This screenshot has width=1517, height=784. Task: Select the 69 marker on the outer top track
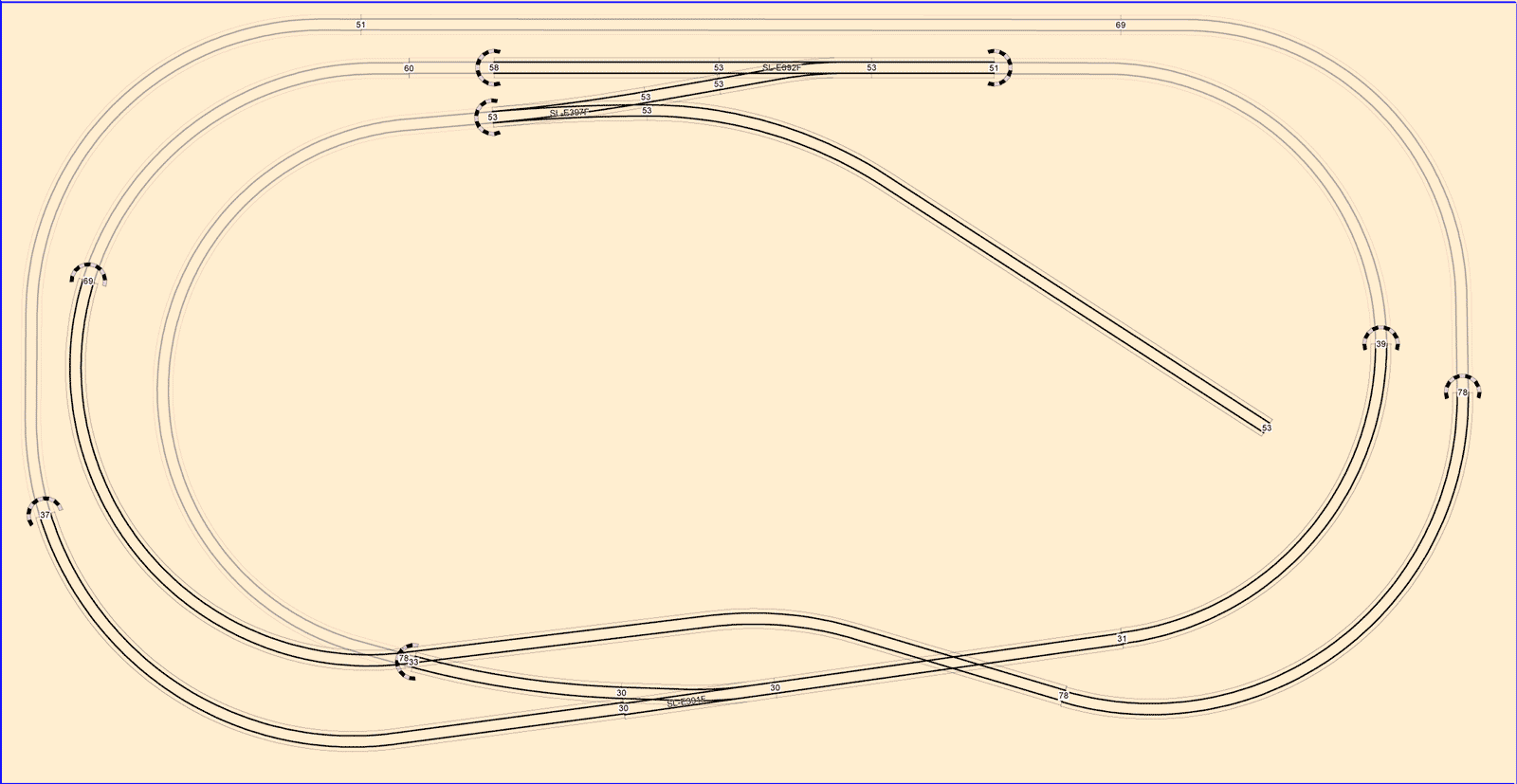[1121, 25]
